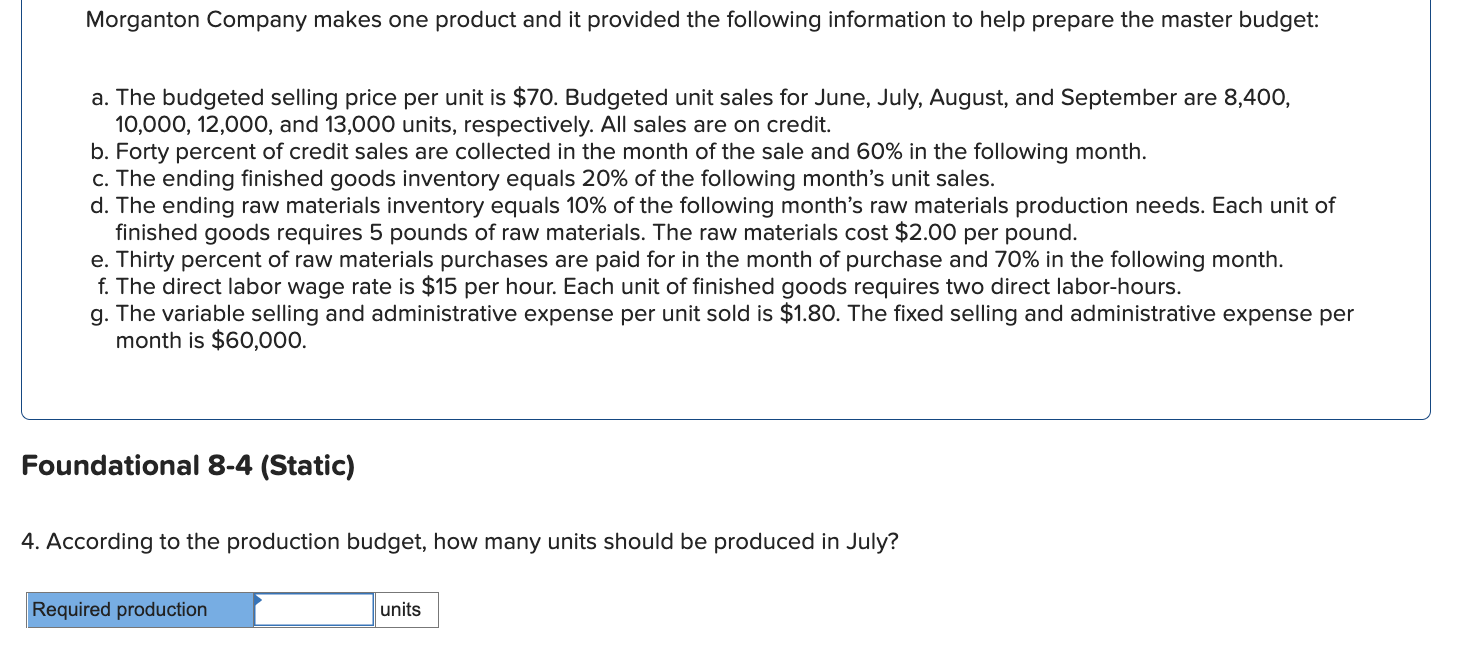Image resolution: width=1470 pixels, height=668 pixels.
Task: Select the blue Required production label cell
Action: [x=140, y=610]
